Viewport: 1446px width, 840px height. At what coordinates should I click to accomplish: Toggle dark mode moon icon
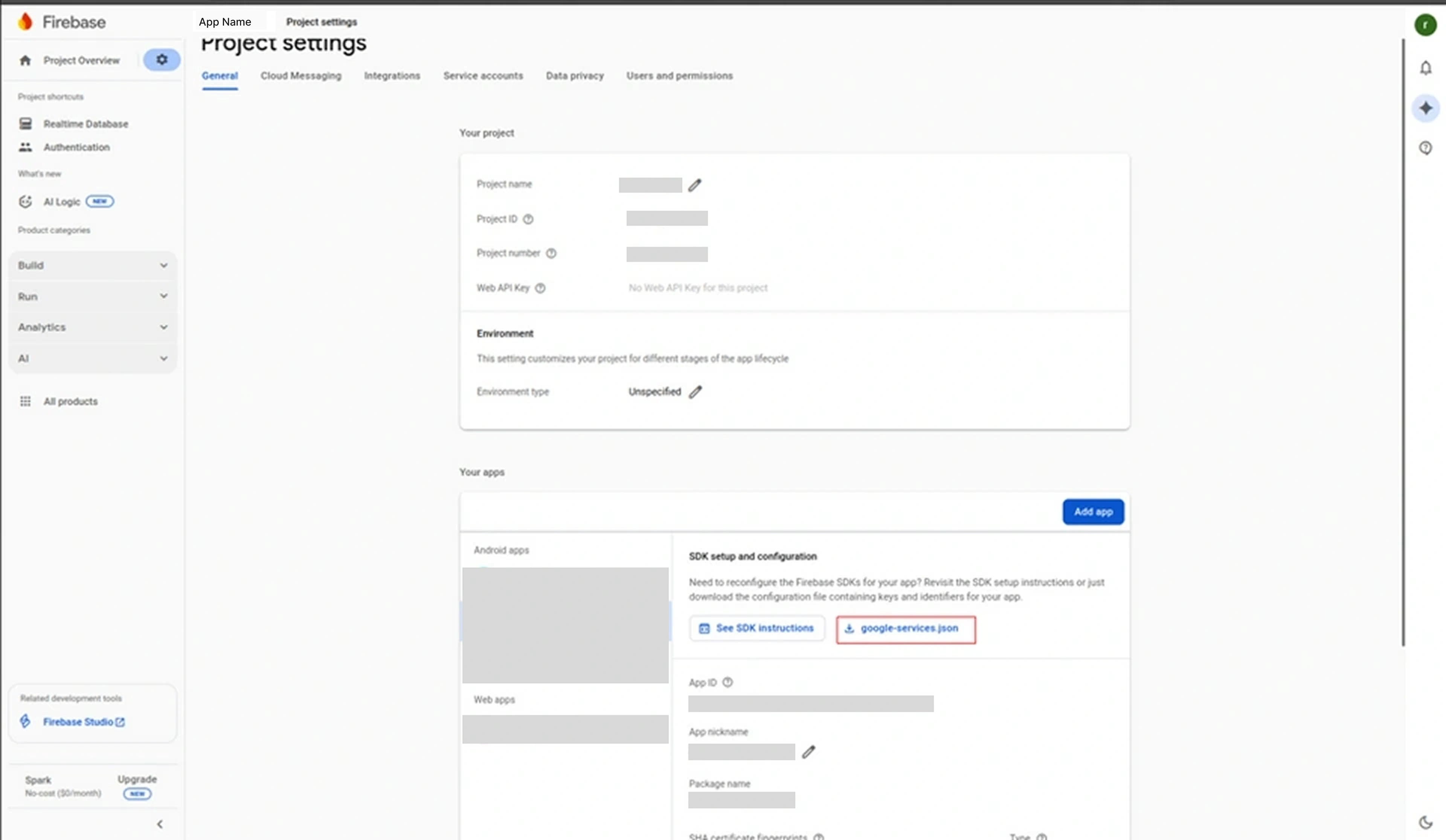tap(1426, 822)
